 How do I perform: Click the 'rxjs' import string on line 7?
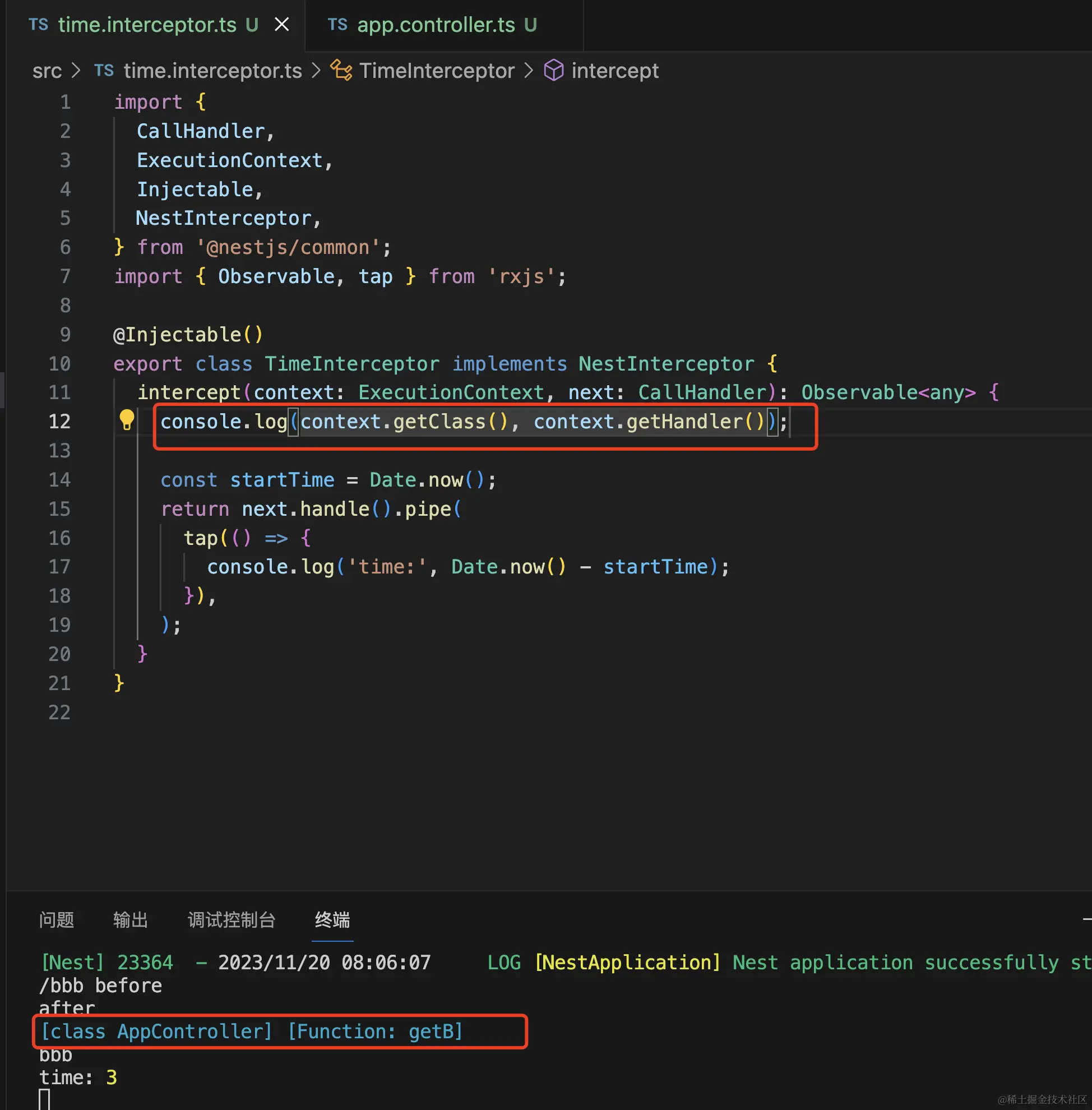[521, 276]
